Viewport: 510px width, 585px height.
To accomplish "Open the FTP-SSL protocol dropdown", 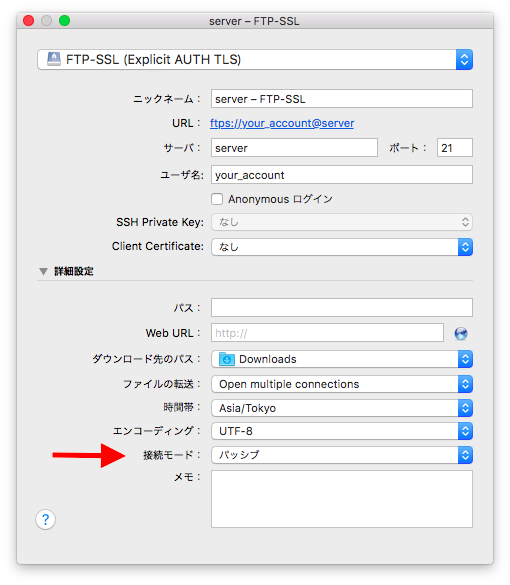I will click(255, 59).
